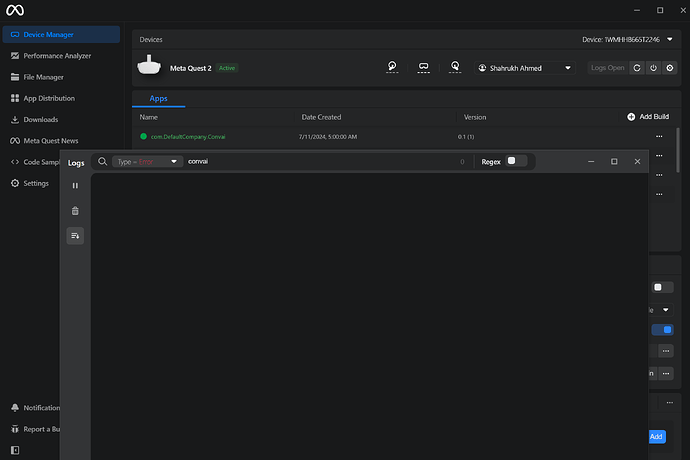Viewport: 690px width, 460px height.
Task: Click the 7/11/2024, 5:00:00 AM date cell
Action: click(x=328, y=137)
